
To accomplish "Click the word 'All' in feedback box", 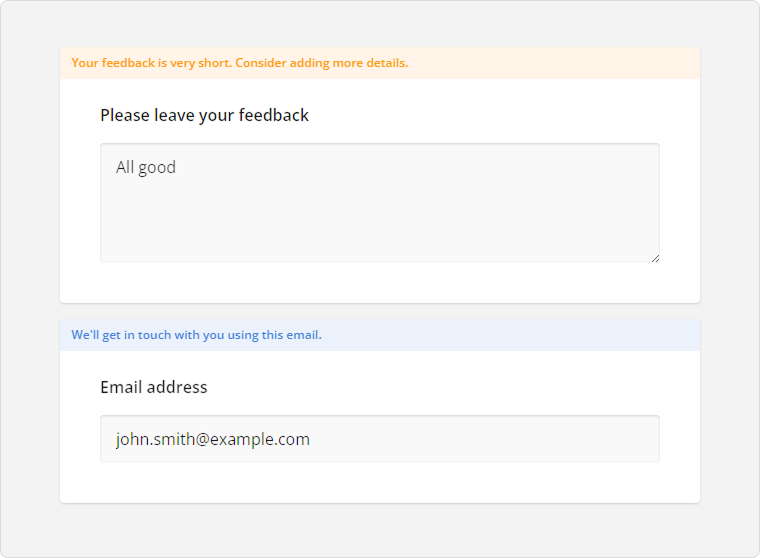I will 125,167.
